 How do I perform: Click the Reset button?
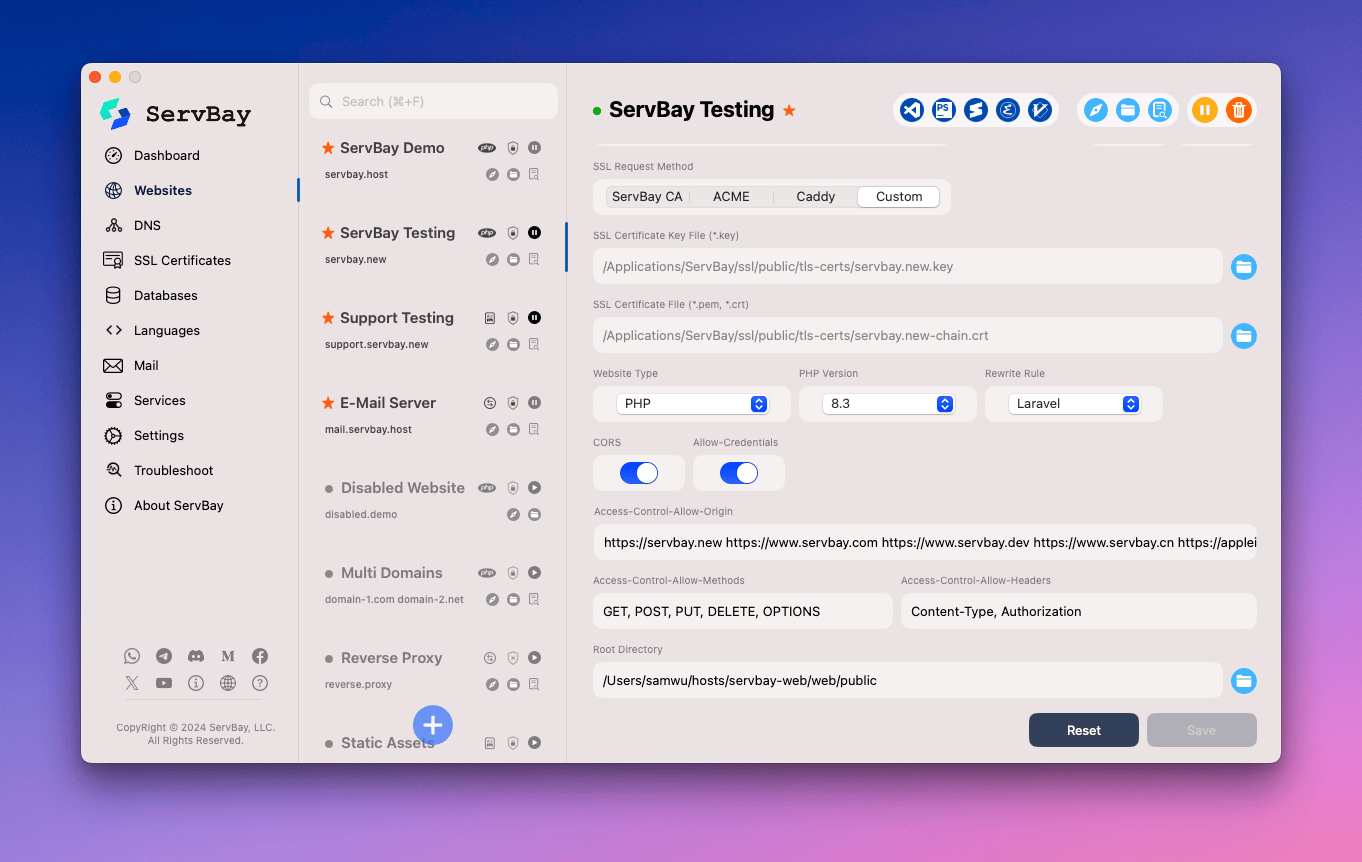[1083, 730]
